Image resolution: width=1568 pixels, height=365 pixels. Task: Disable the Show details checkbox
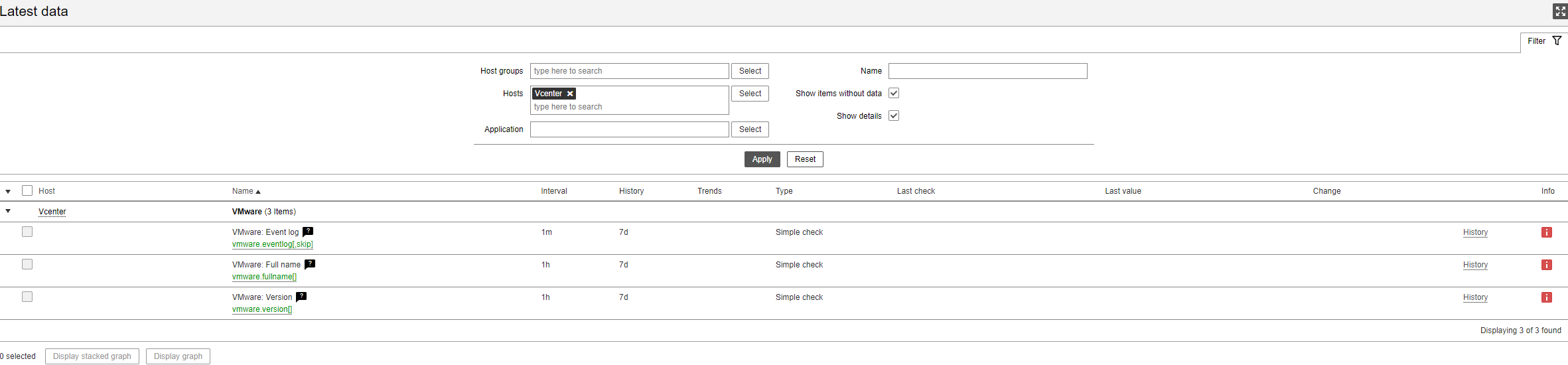point(894,115)
